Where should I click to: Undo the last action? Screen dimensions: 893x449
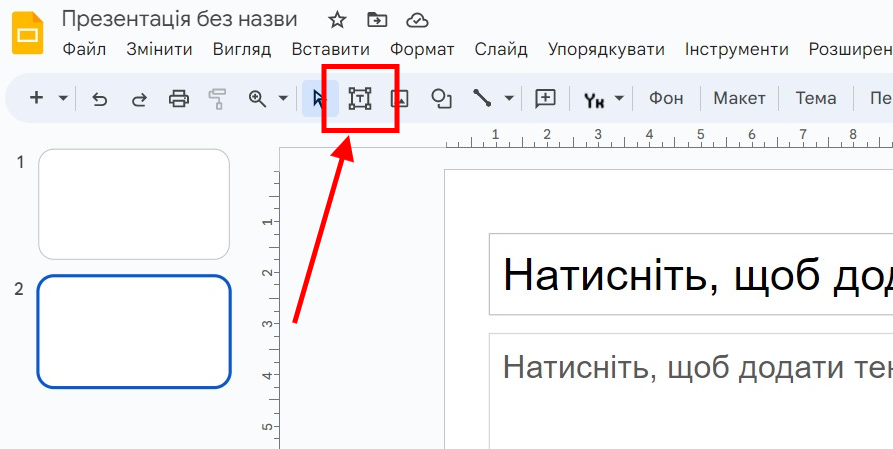100,99
